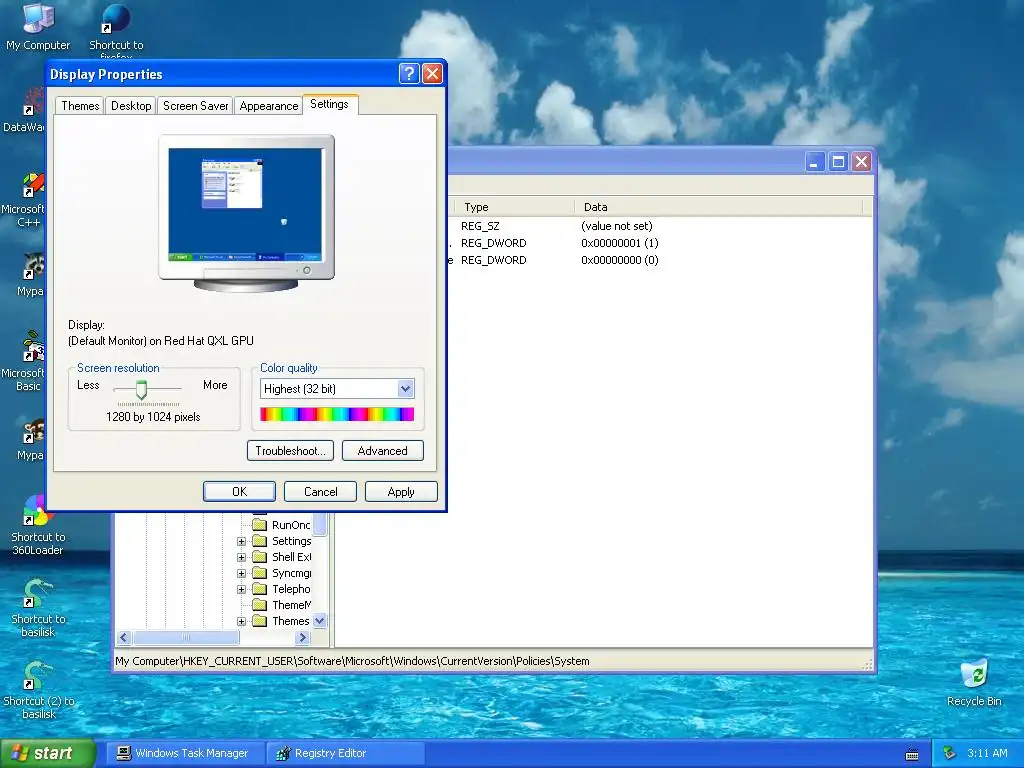Switch to the Desktop tab
Screen dimensions: 1024x768
131,106
